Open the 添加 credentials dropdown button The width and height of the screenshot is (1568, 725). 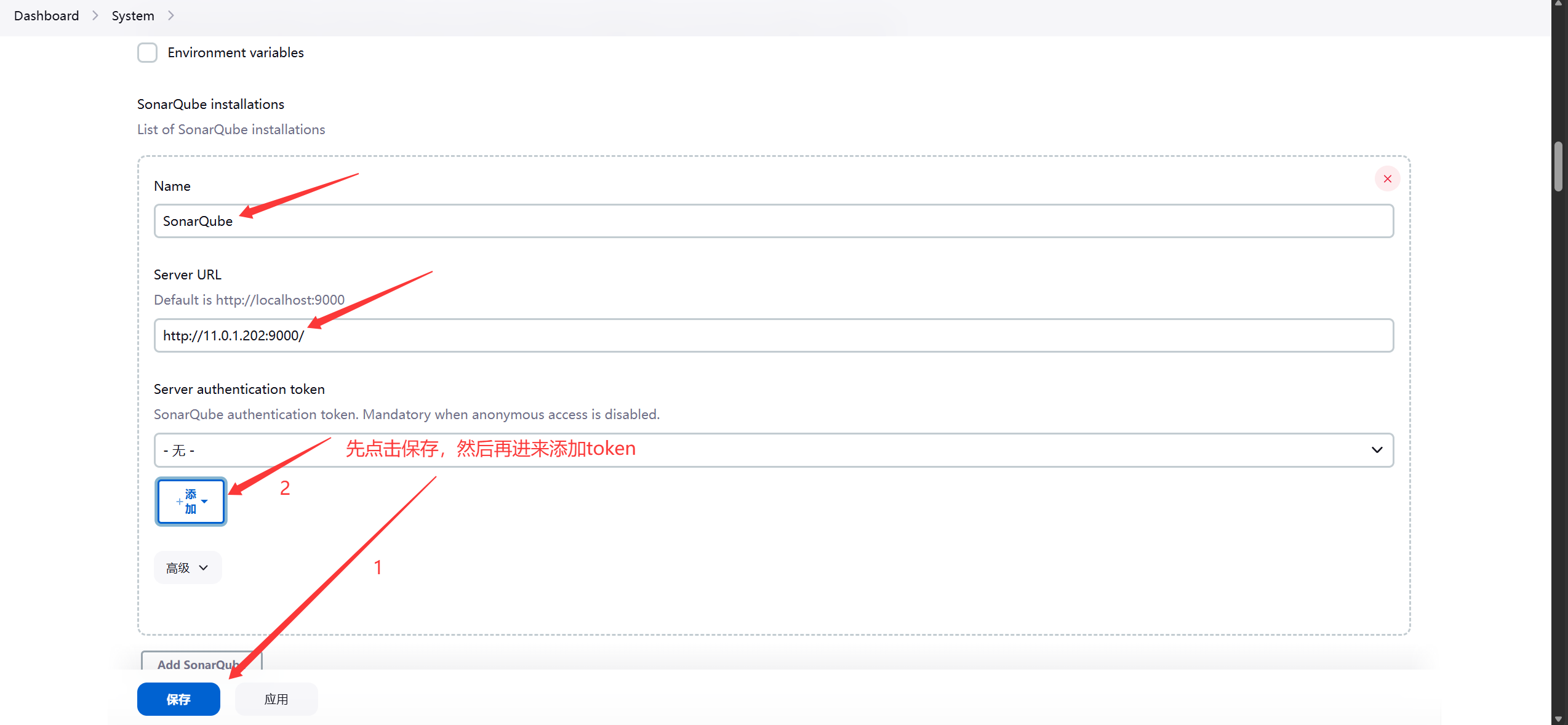[191, 502]
